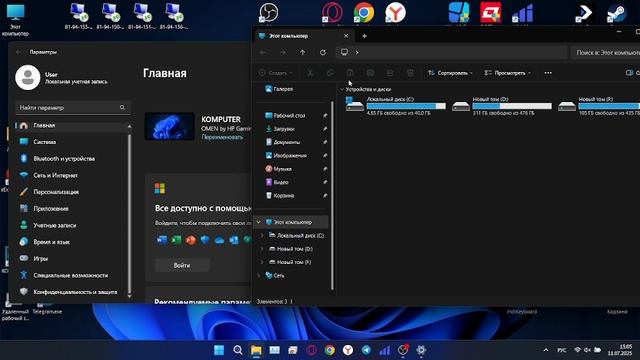Screen dimensions: 640x360
Task: Open Yandex Browser desktop shortcut
Action: tap(395, 13)
